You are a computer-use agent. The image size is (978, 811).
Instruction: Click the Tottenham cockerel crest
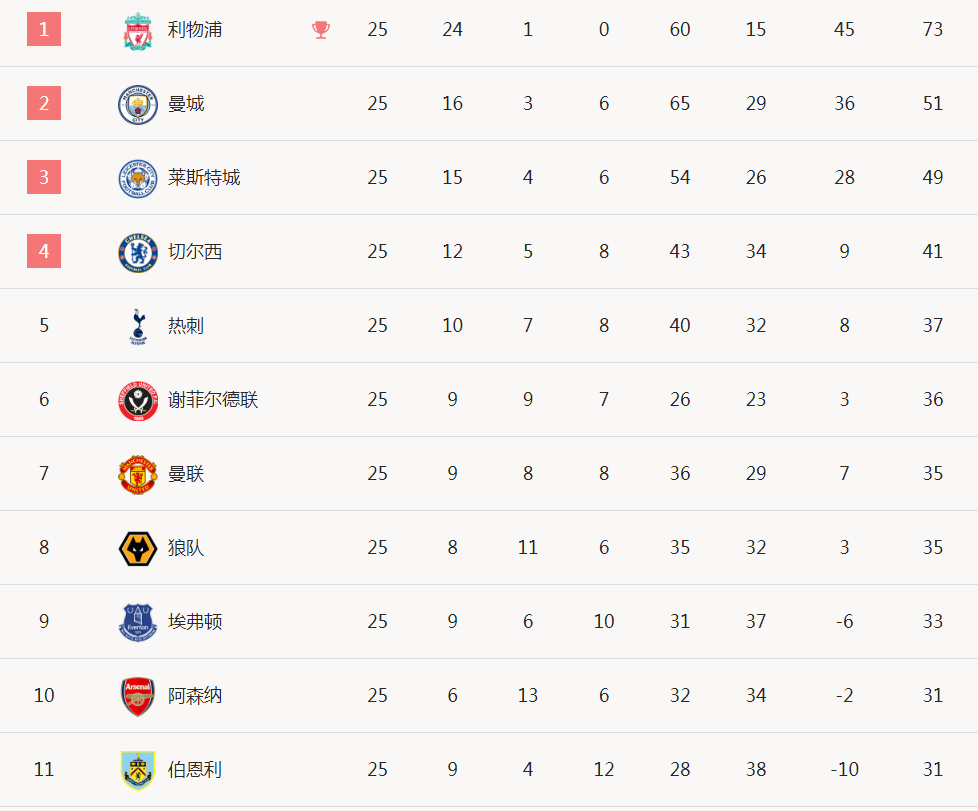tap(138, 326)
